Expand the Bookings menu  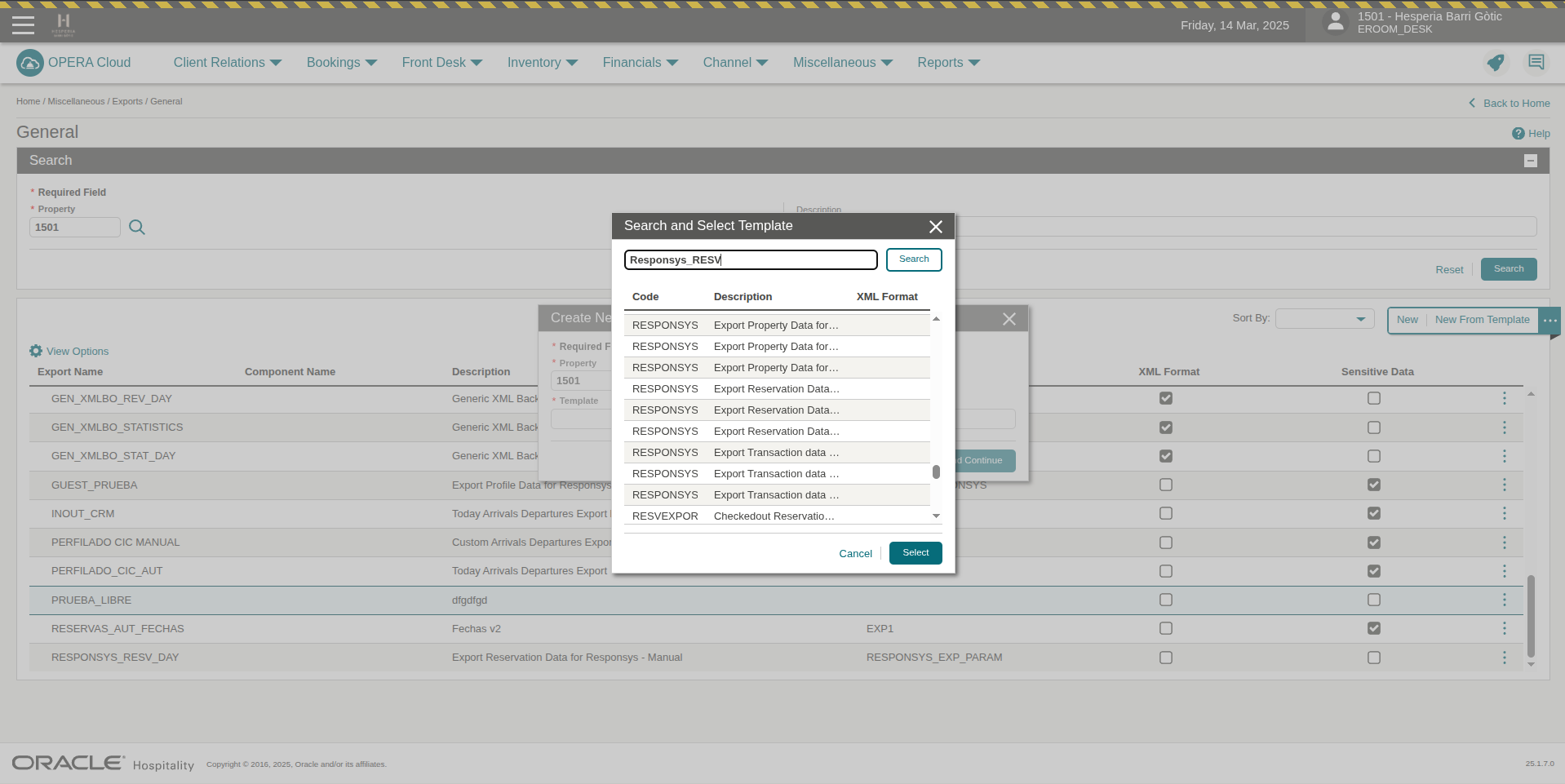(x=341, y=63)
